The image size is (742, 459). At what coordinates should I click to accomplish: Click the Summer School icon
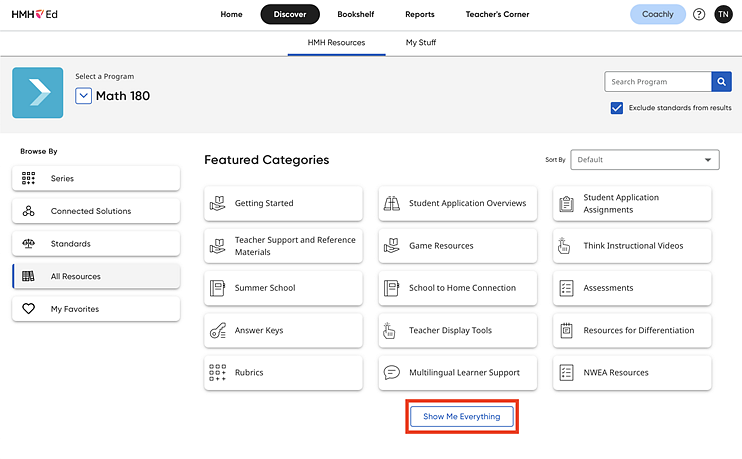point(217,288)
